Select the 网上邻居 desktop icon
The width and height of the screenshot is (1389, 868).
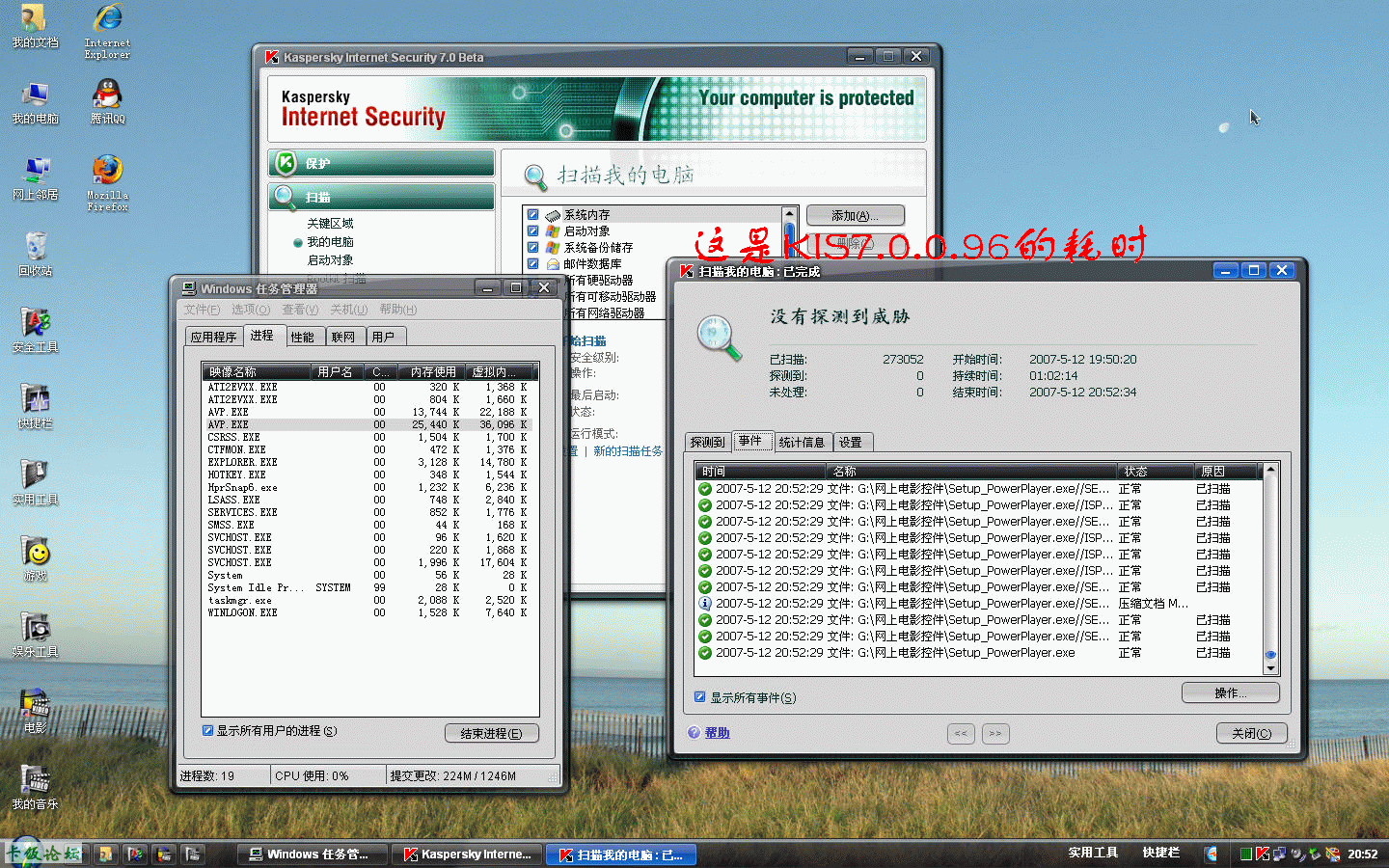(x=35, y=178)
